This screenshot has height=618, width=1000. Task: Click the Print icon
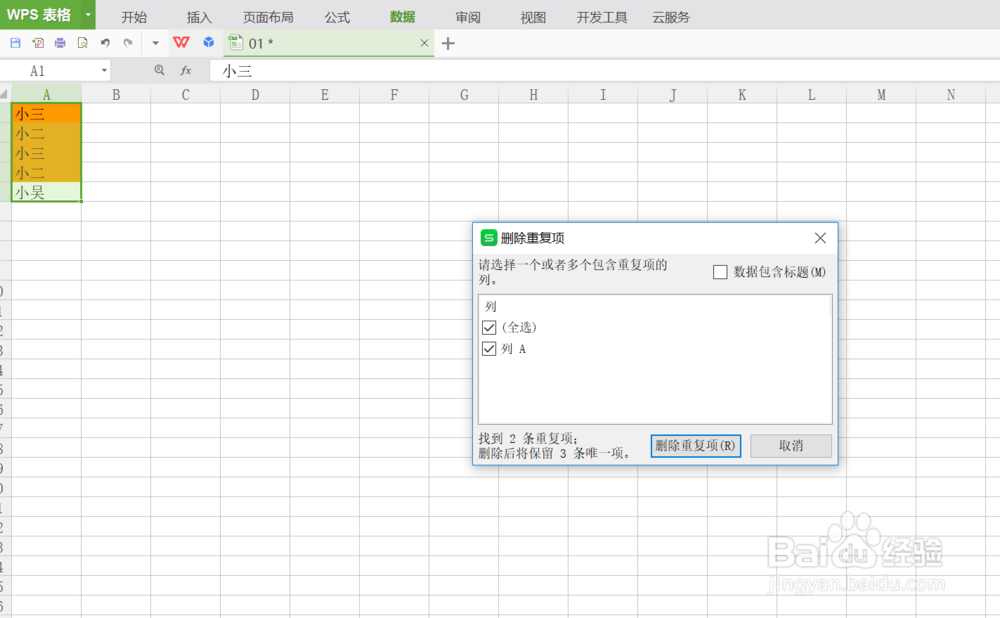[60, 43]
